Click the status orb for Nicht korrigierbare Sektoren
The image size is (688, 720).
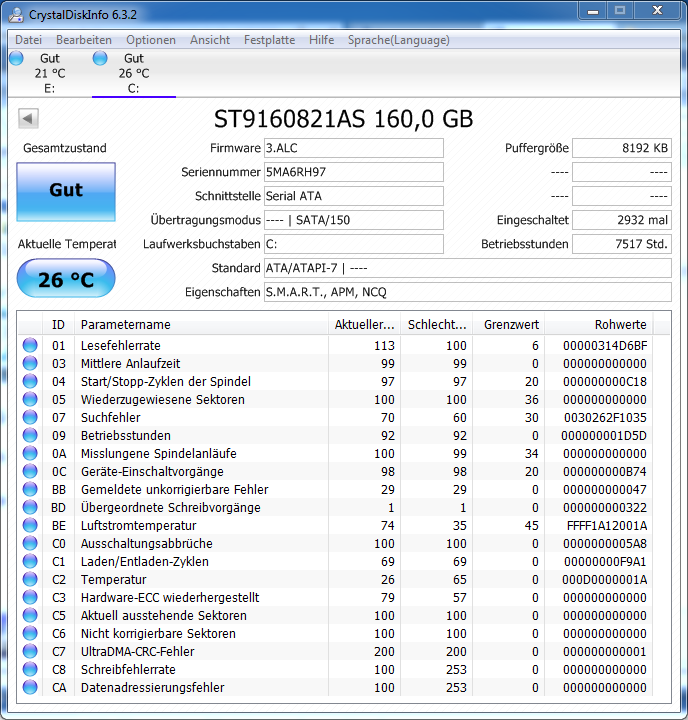[30, 633]
